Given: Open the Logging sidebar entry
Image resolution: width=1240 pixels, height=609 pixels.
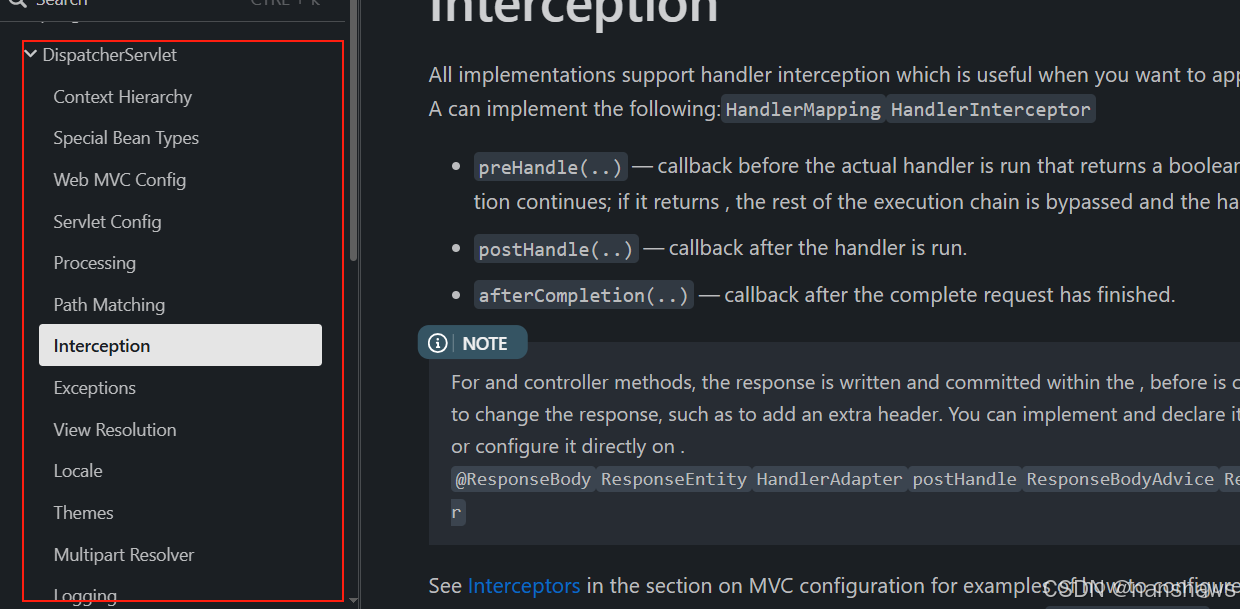Looking at the screenshot, I should (x=85, y=596).
